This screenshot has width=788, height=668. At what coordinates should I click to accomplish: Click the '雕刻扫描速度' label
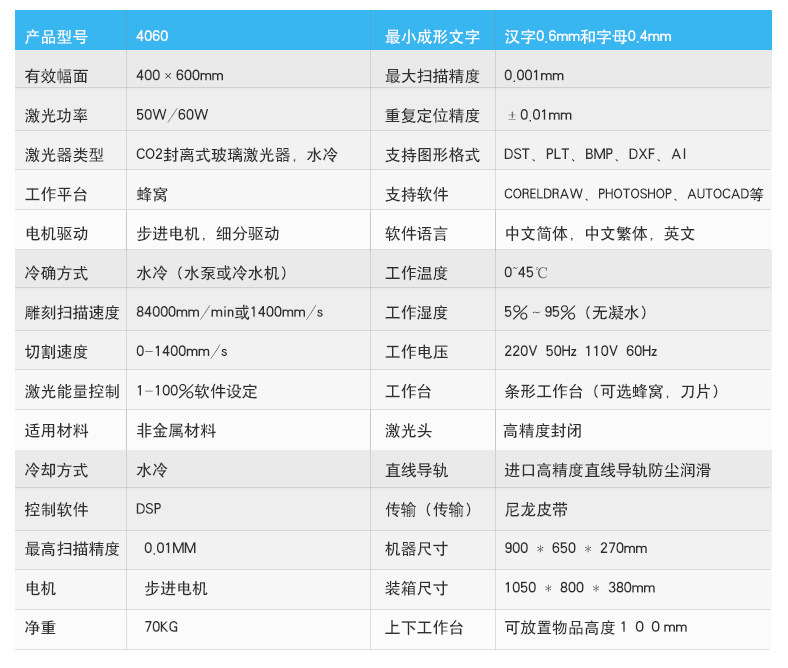[x=72, y=313]
